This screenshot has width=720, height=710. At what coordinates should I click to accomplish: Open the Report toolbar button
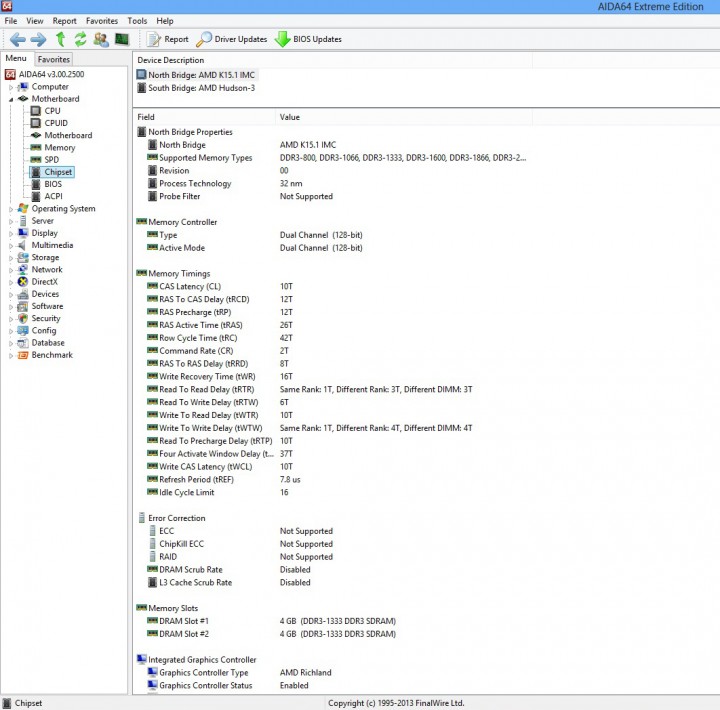[x=168, y=39]
